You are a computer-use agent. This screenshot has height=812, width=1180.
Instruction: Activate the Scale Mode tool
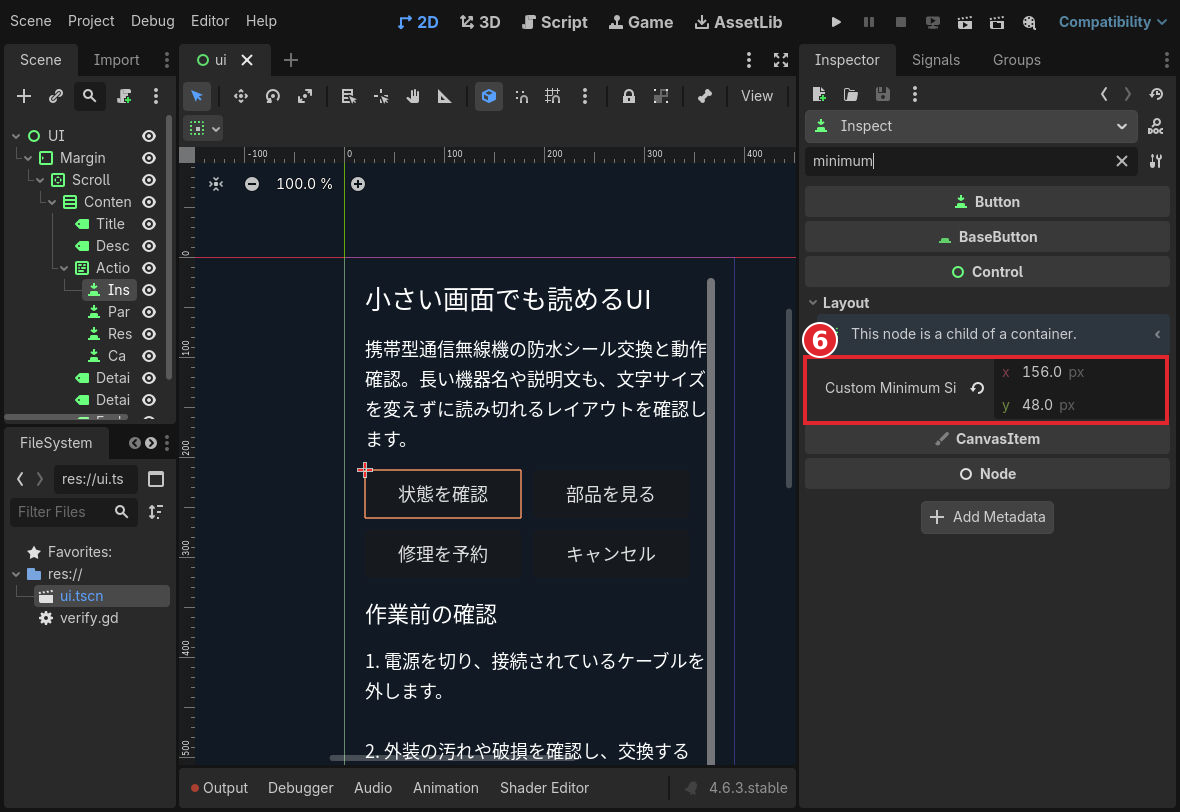(305, 96)
